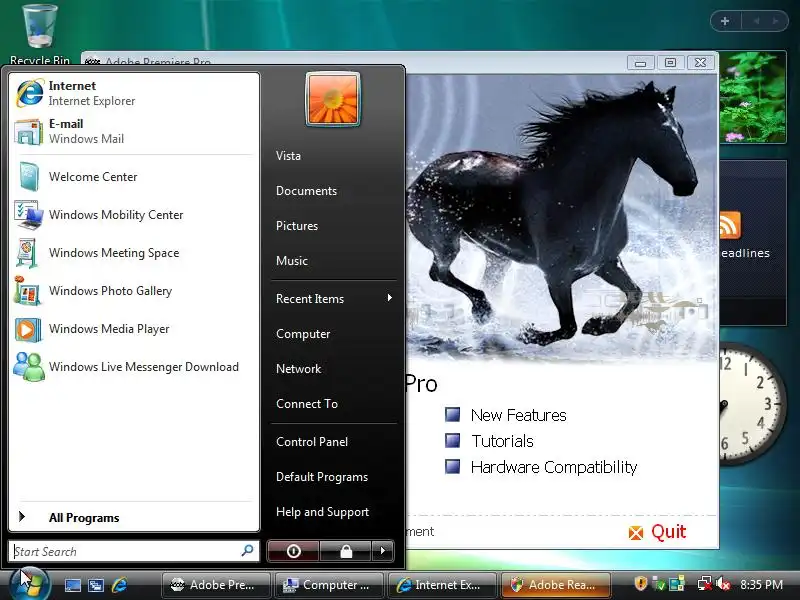Click Show Desktop quick launch icon
The width and height of the screenshot is (800, 600).
tap(72, 585)
